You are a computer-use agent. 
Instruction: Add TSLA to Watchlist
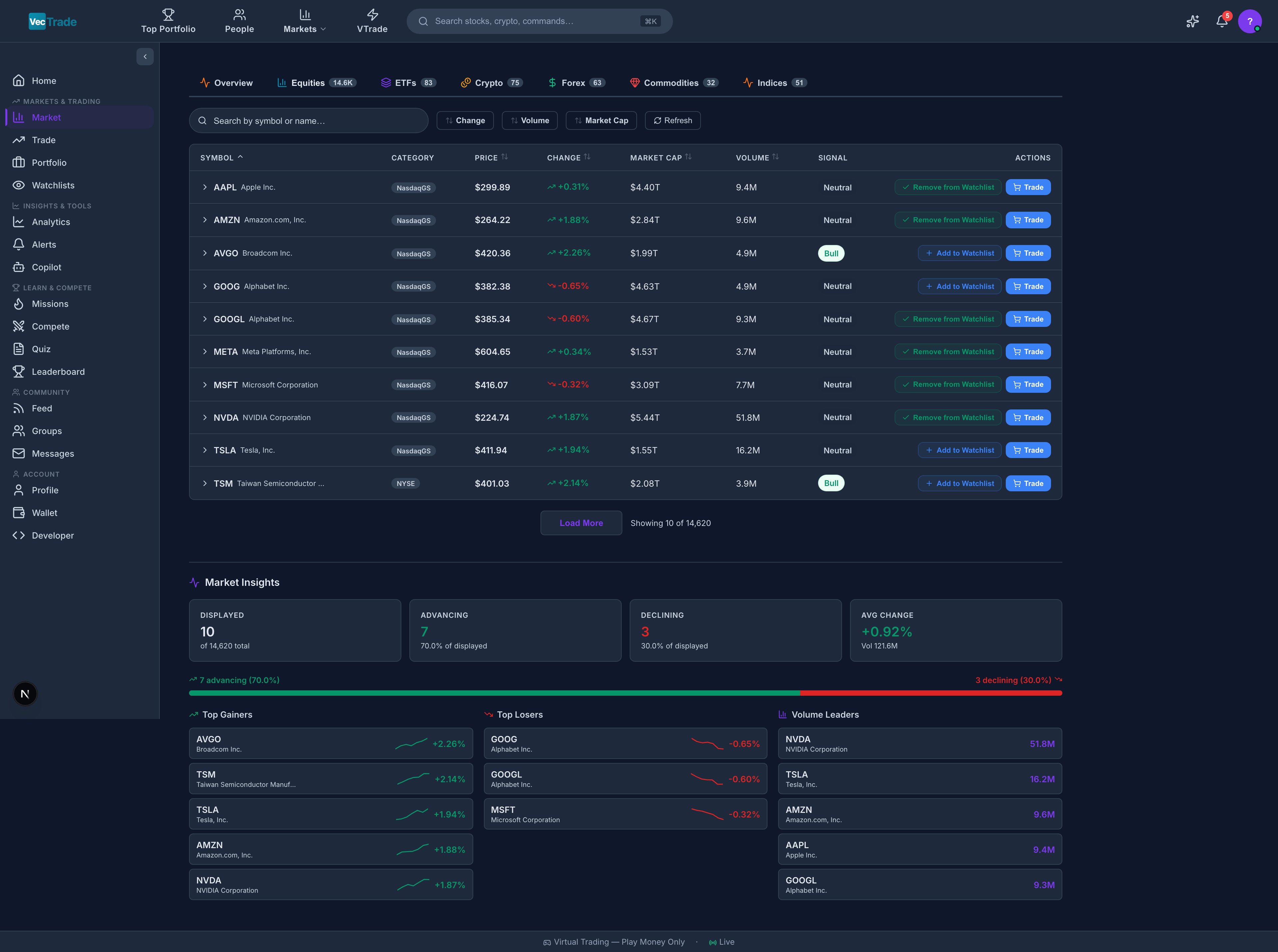[959, 450]
